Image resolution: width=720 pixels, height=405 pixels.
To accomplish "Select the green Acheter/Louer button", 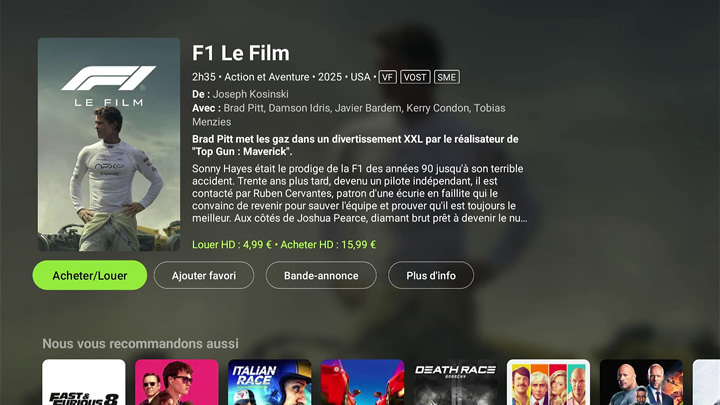I will click(90, 275).
